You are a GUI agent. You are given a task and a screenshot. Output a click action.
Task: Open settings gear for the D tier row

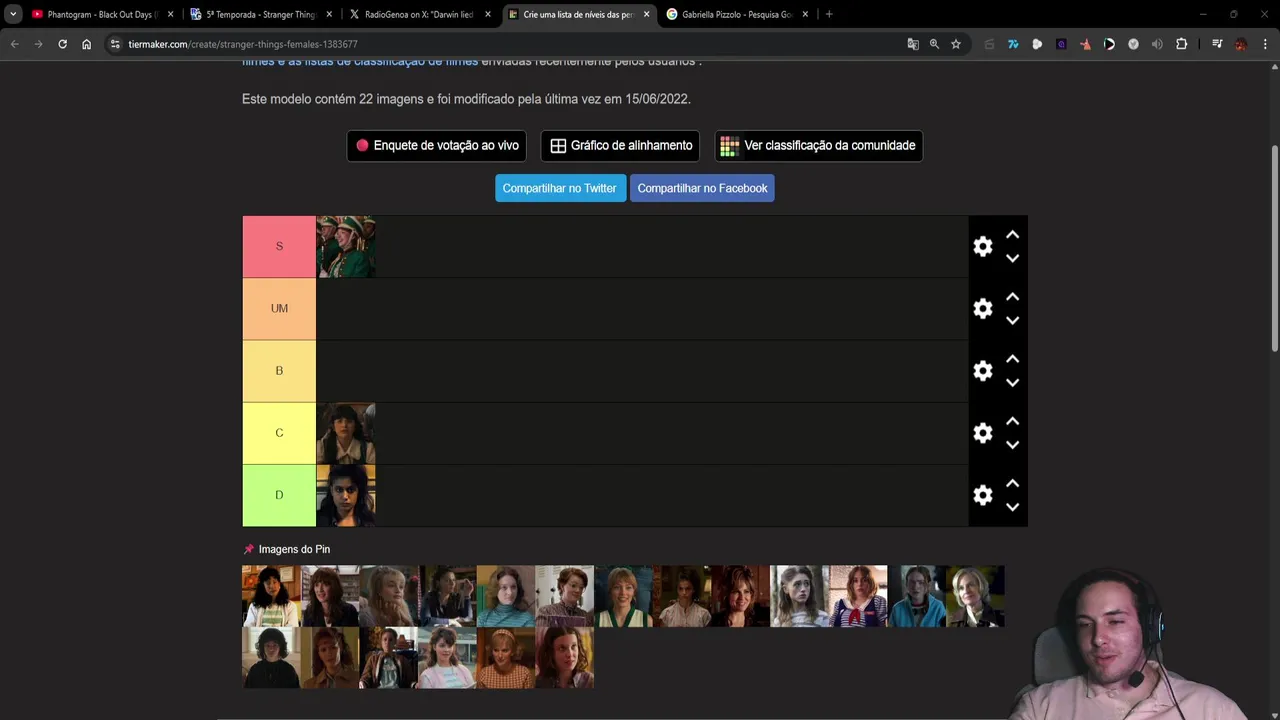point(983,495)
